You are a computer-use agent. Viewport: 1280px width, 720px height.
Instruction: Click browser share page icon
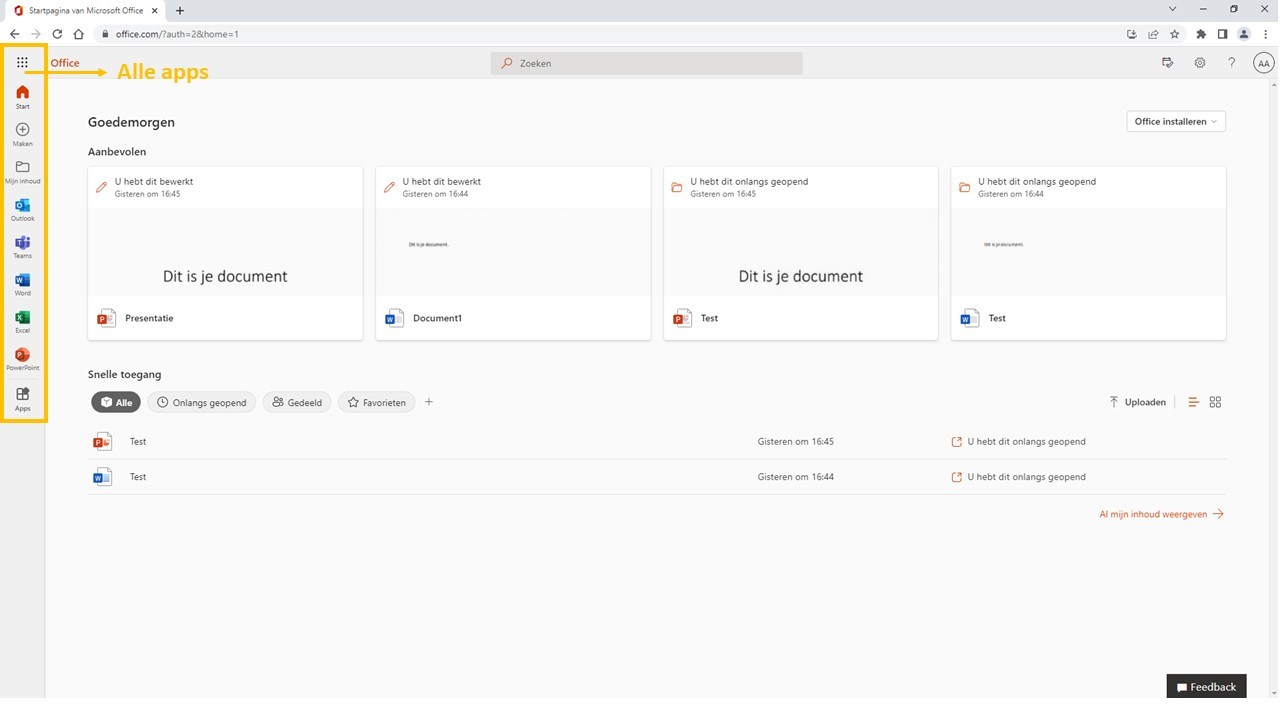point(1153,34)
